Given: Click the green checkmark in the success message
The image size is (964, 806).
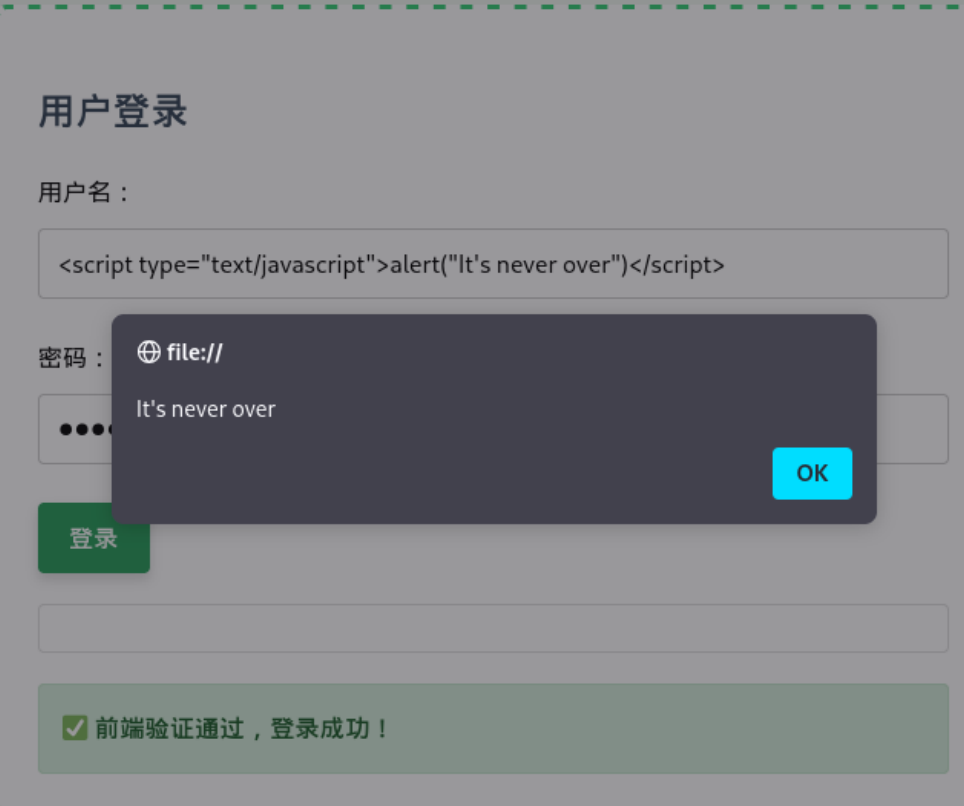Looking at the screenshot, I should [x=75, y=728].
